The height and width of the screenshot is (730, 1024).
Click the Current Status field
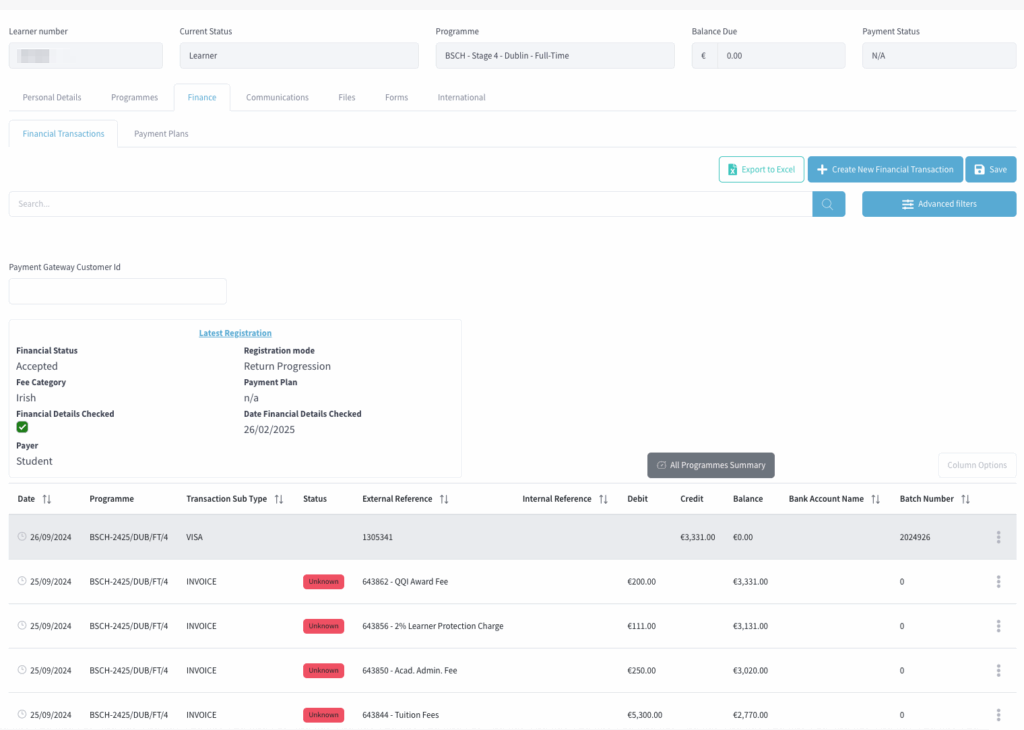pos(299,56)
